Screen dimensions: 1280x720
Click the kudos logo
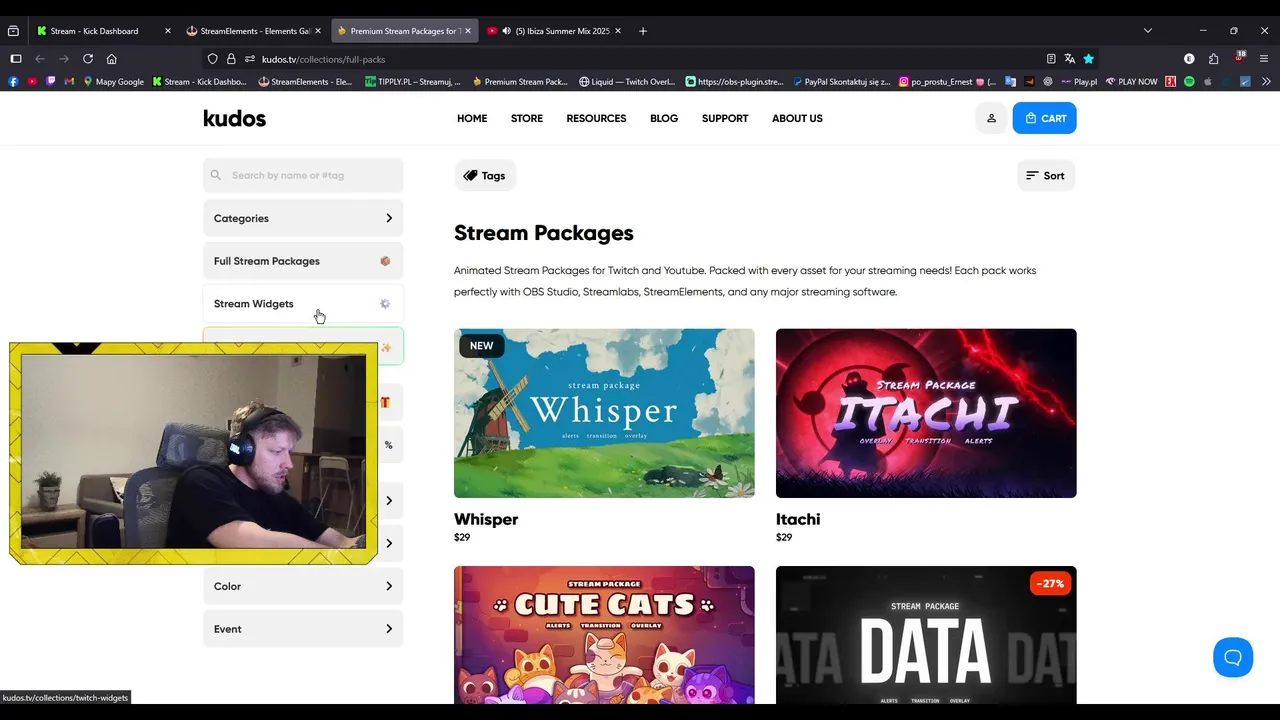pyautogui.click(x=235, y=118)
